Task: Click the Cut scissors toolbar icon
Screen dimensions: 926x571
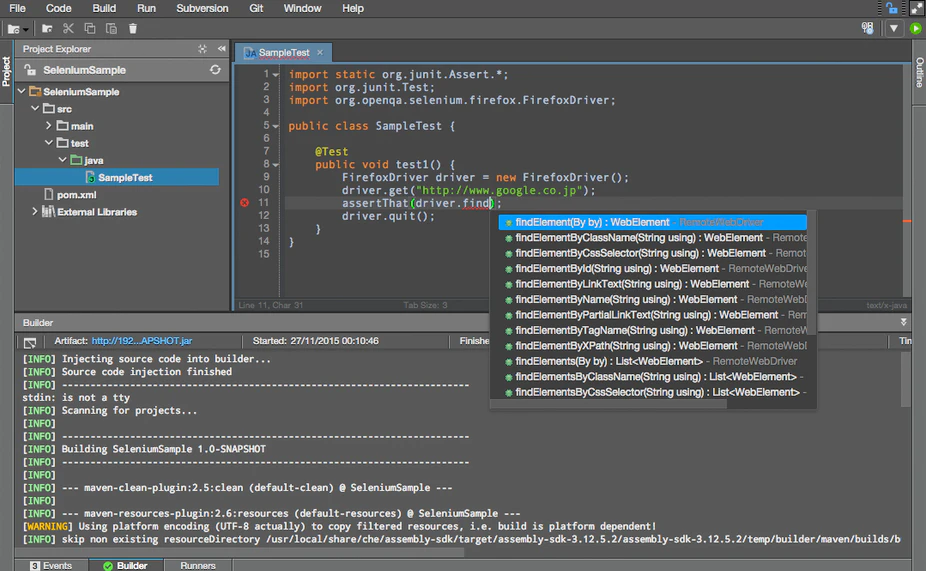Action: [69, 28]
